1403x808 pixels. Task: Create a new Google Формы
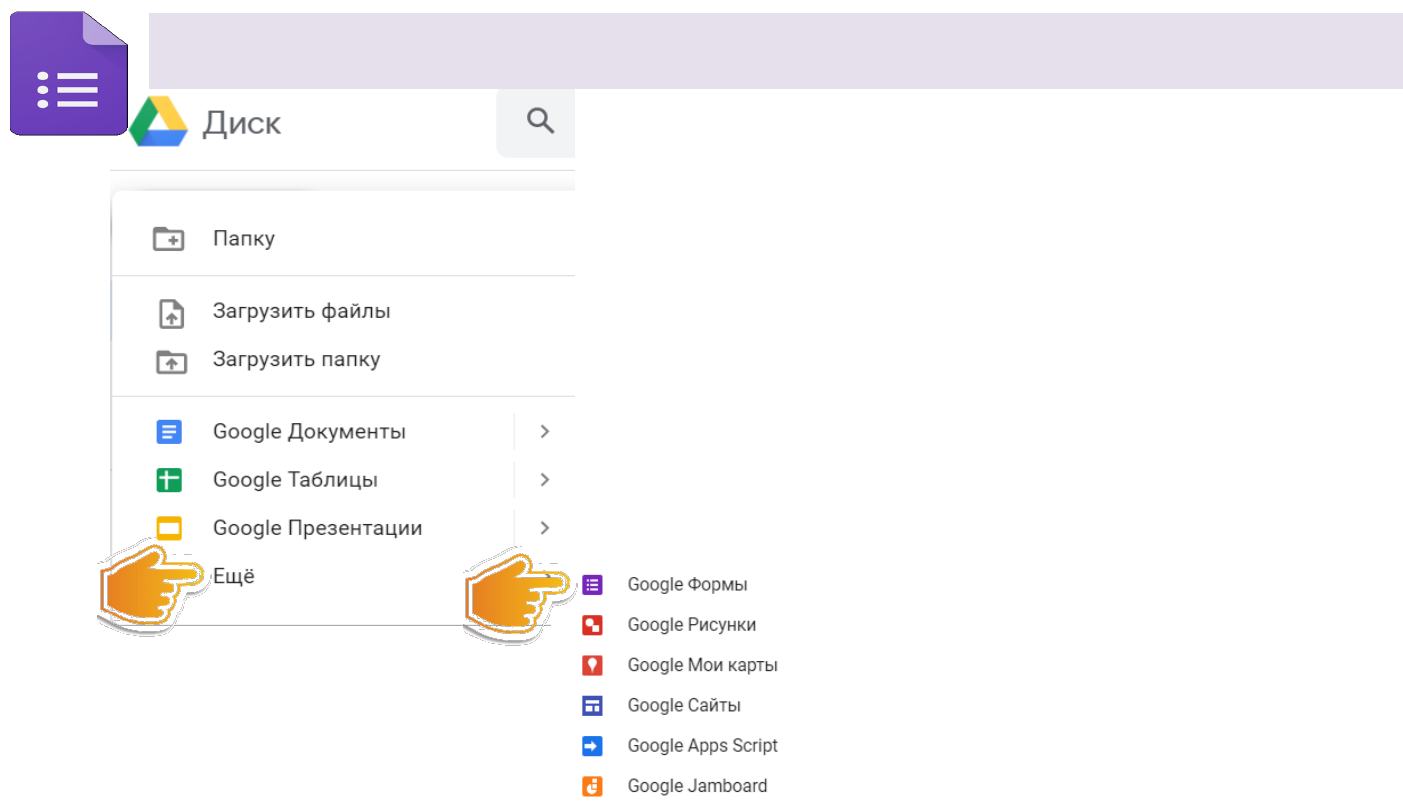687,585
